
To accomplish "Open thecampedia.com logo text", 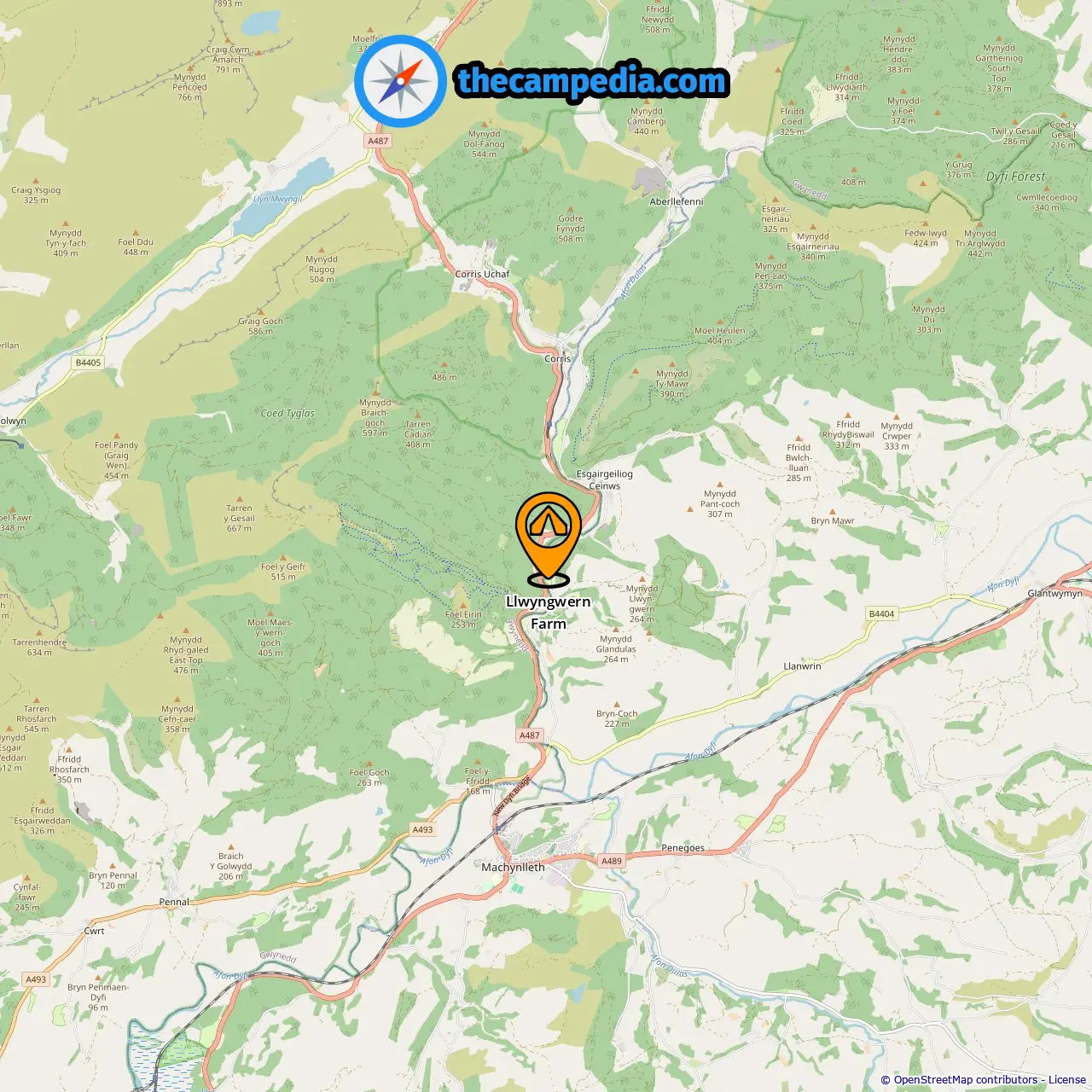I will pyautogui.click(x=592, y=81).
